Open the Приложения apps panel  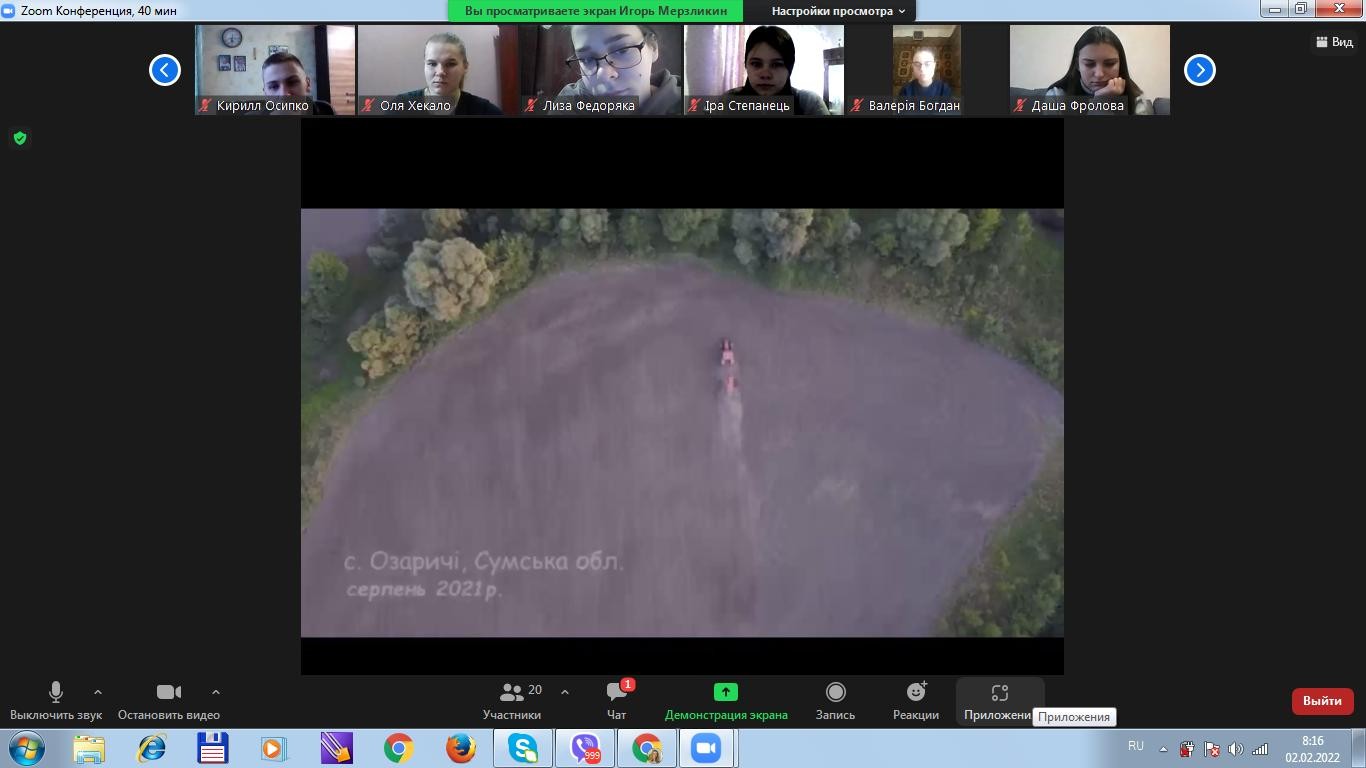click(999, 700)
